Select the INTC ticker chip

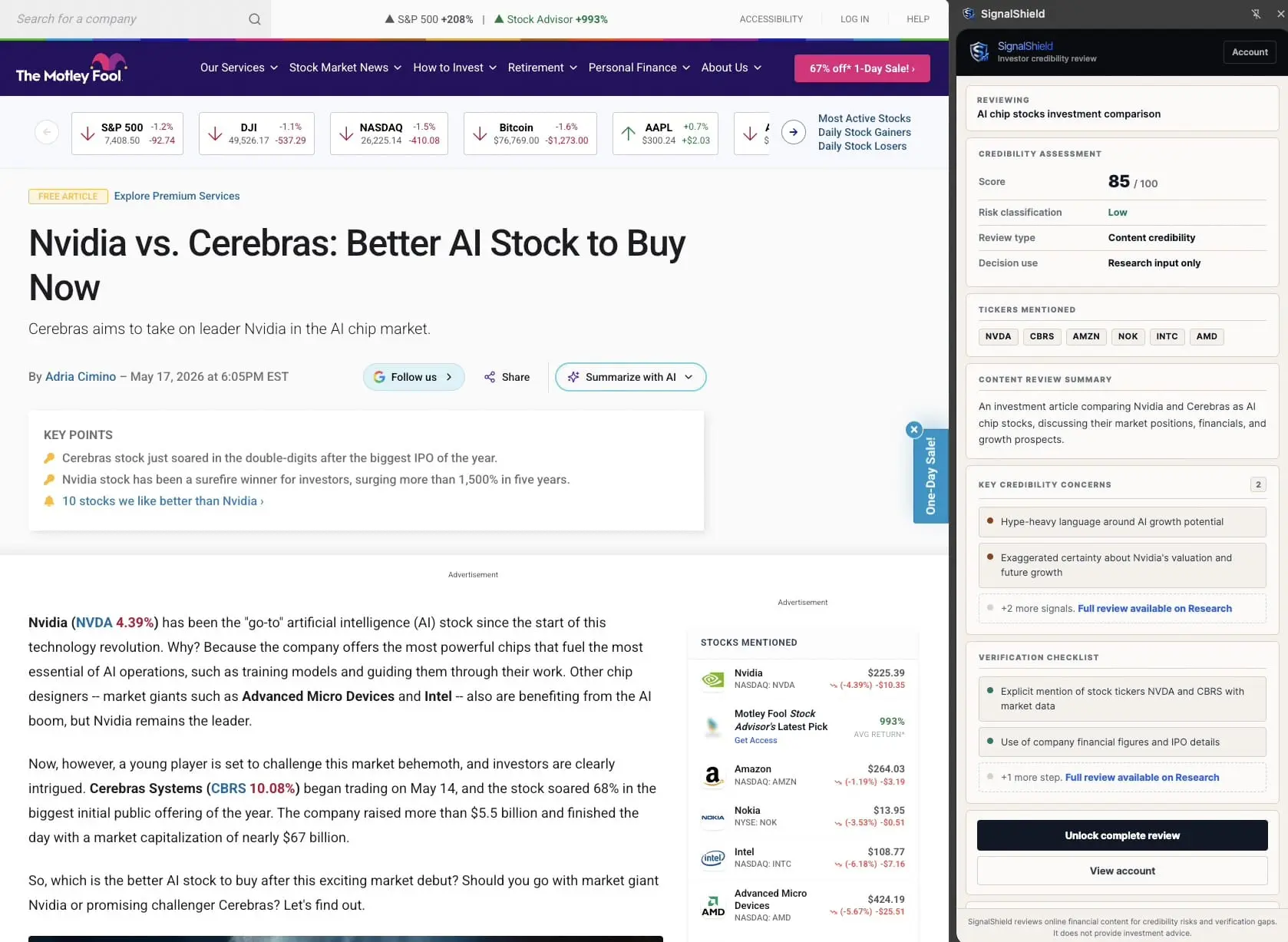coord(1167,336)
